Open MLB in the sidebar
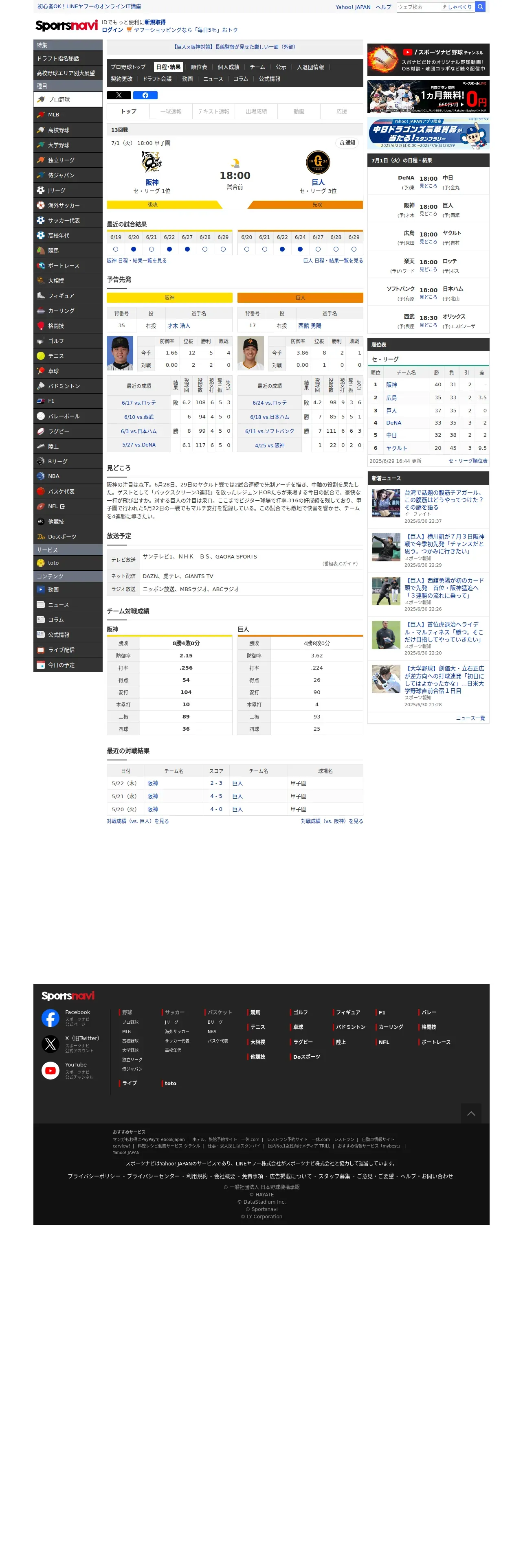 point(68,114)
